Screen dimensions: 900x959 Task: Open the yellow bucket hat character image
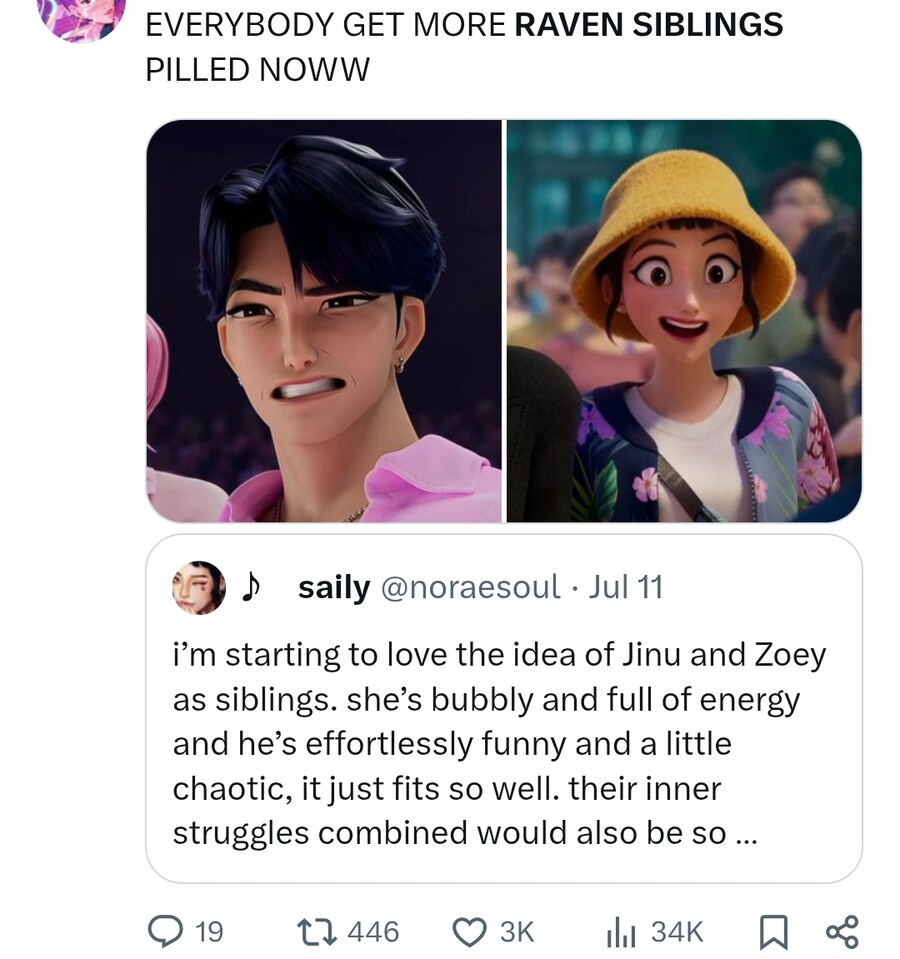(x=684, y=321)
